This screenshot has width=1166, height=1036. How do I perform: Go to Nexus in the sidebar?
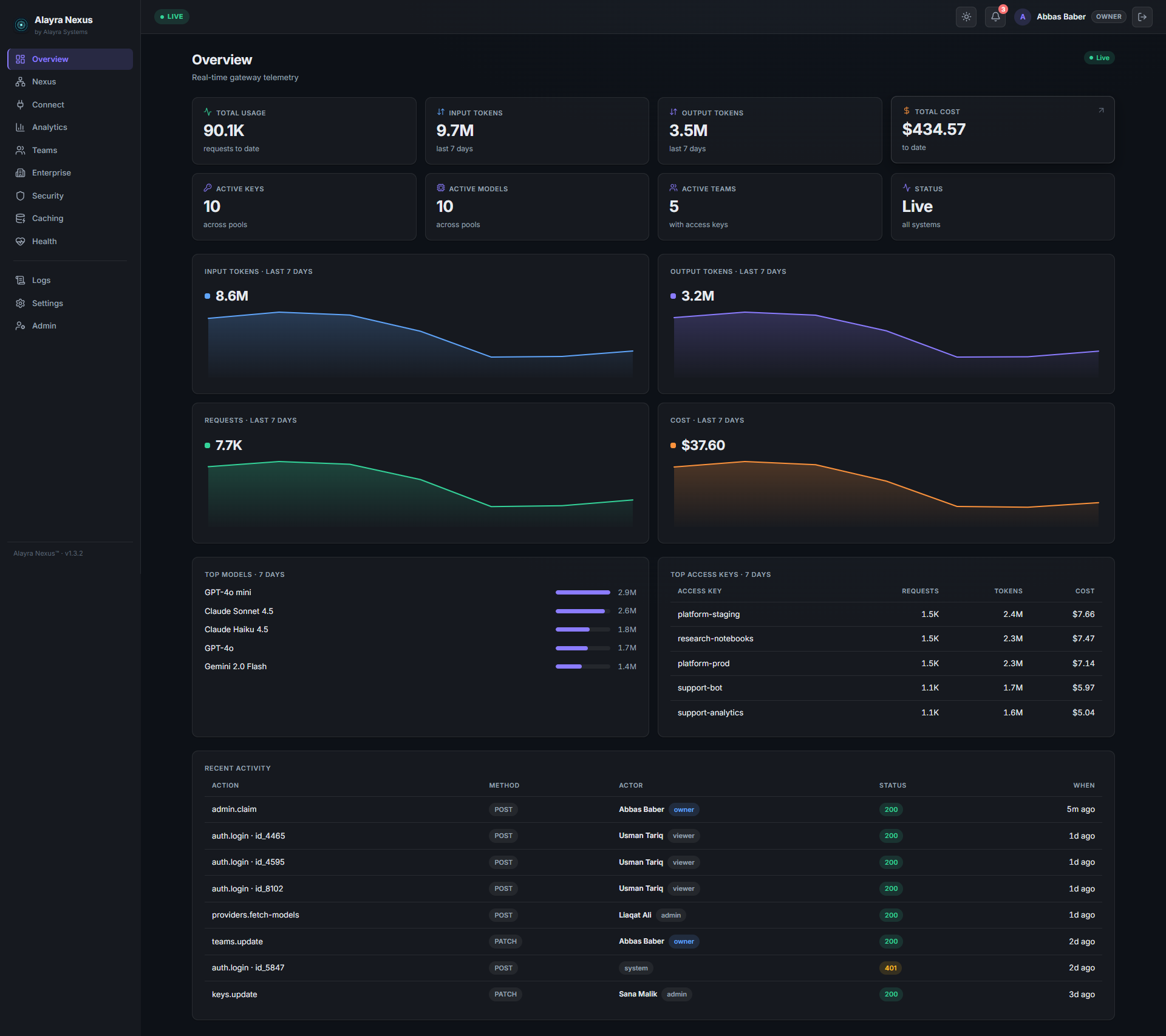[70, 82]
